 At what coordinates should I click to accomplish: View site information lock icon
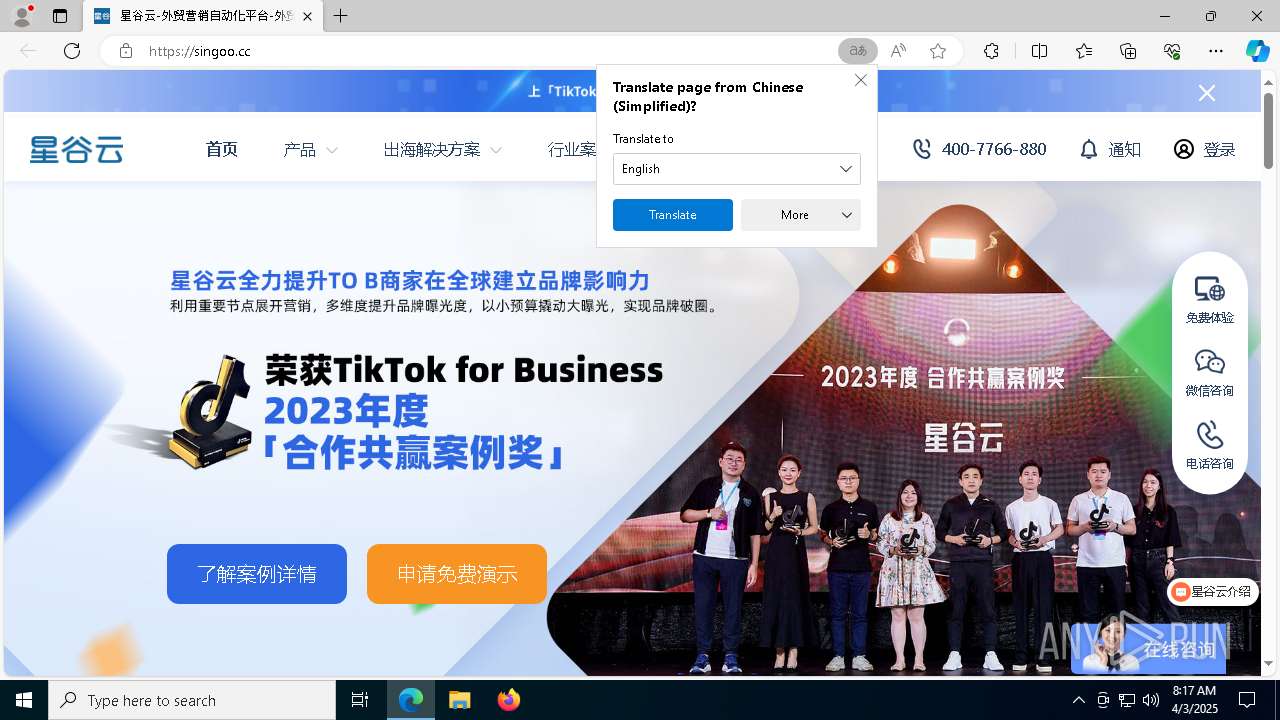coord(126,51)
